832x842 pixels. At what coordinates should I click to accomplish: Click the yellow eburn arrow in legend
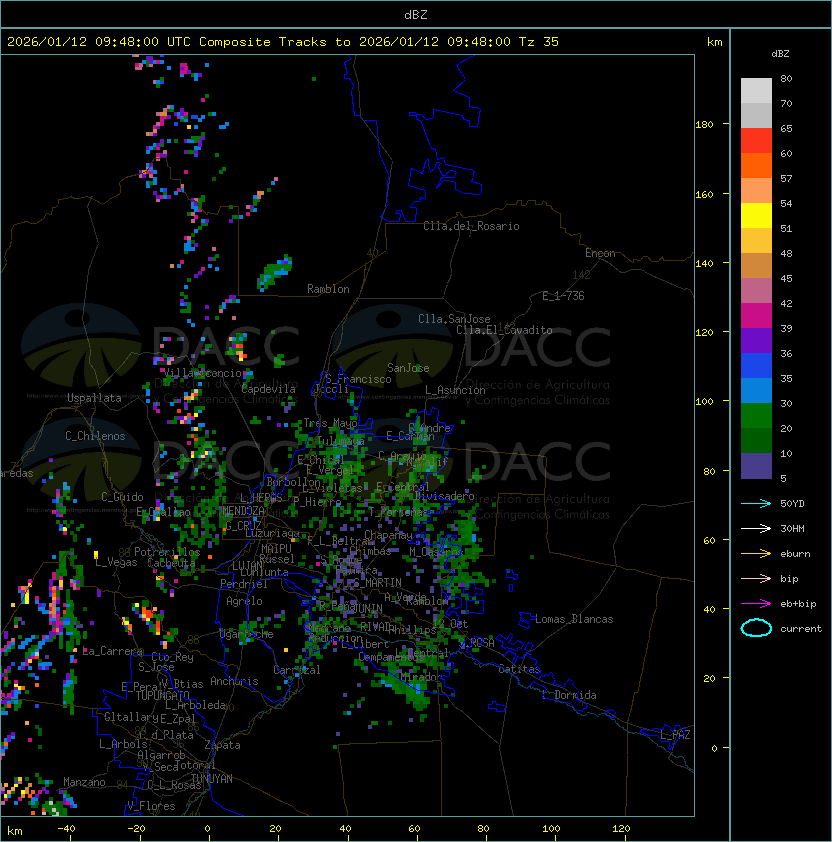click(756, 554)
